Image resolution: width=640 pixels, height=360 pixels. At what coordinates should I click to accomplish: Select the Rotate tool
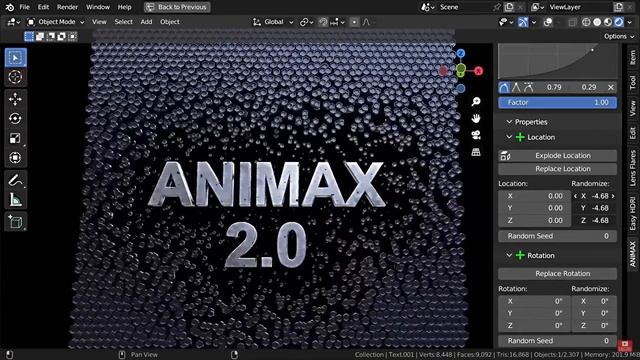(x=16, y=118)
